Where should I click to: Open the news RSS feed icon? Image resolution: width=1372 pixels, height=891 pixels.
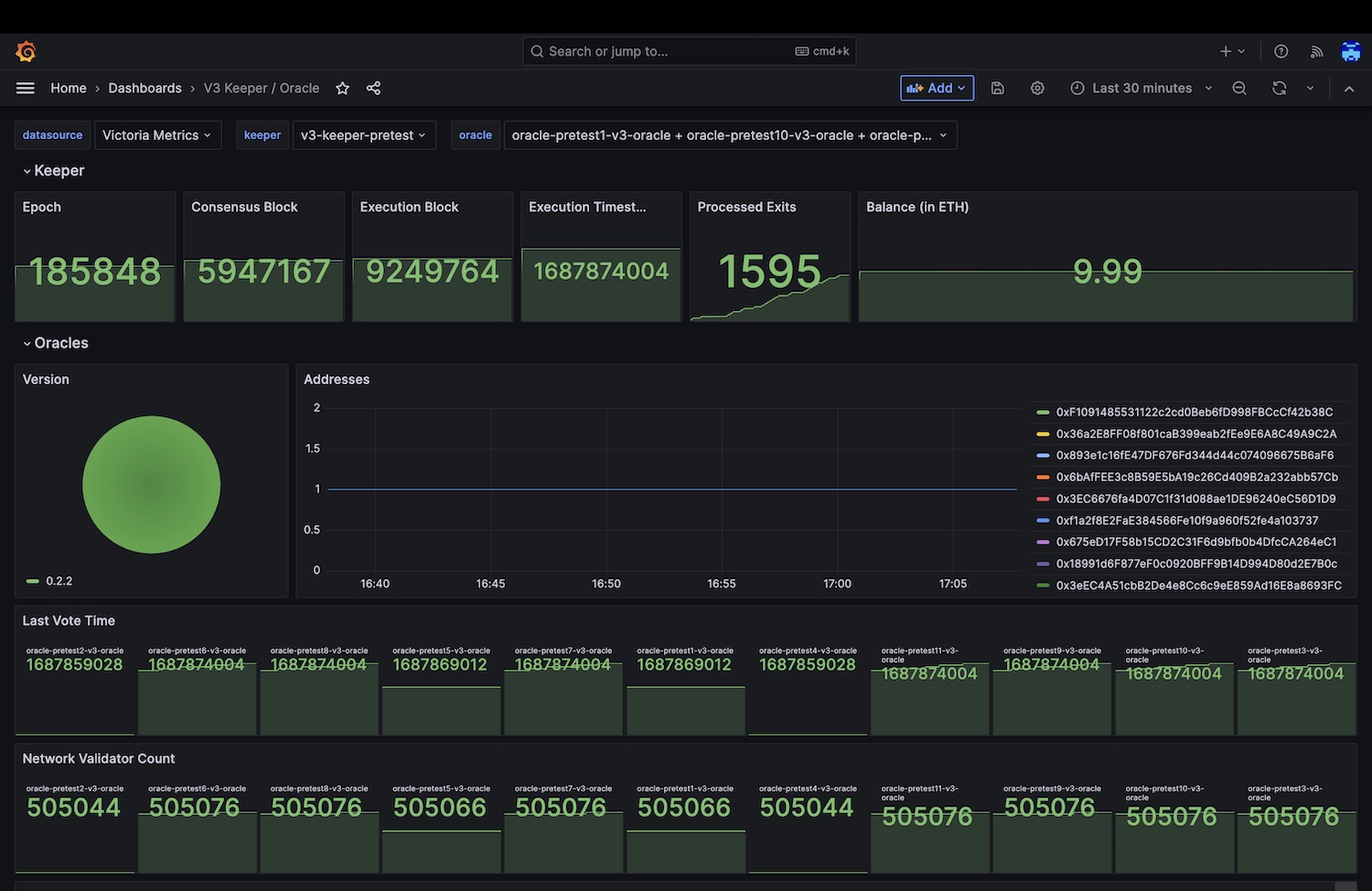(1316, 51)
